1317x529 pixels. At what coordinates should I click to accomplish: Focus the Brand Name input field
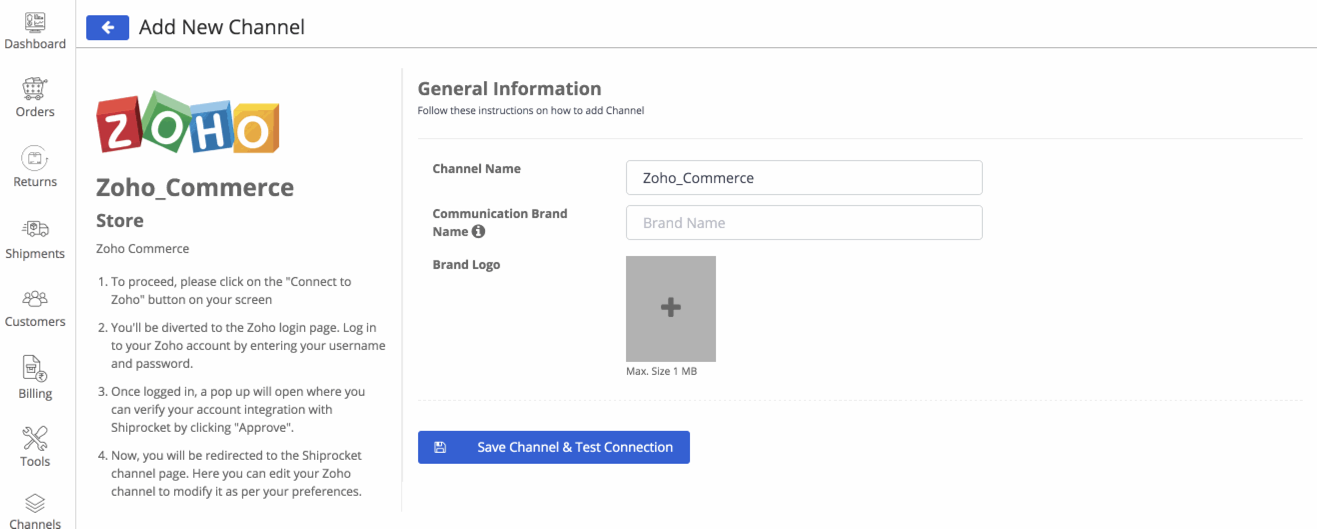(x=804, y=223)
